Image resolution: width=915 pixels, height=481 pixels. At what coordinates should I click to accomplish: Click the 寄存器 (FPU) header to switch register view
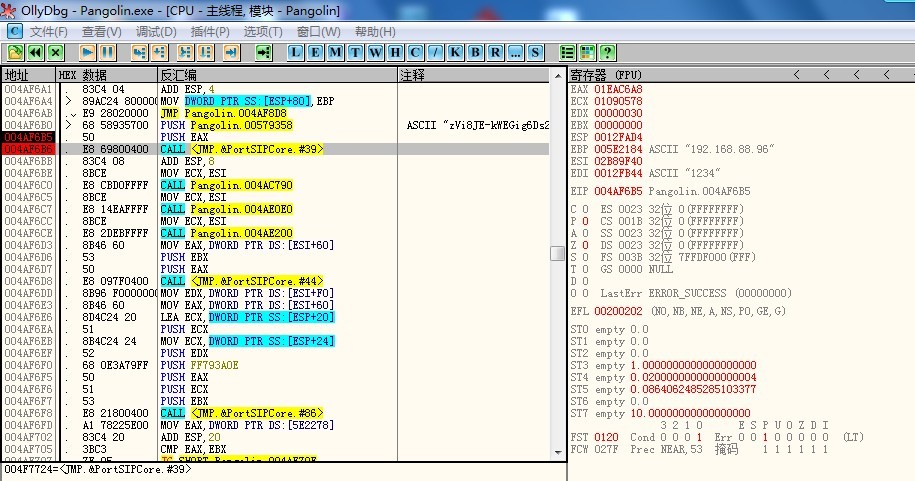606,75
